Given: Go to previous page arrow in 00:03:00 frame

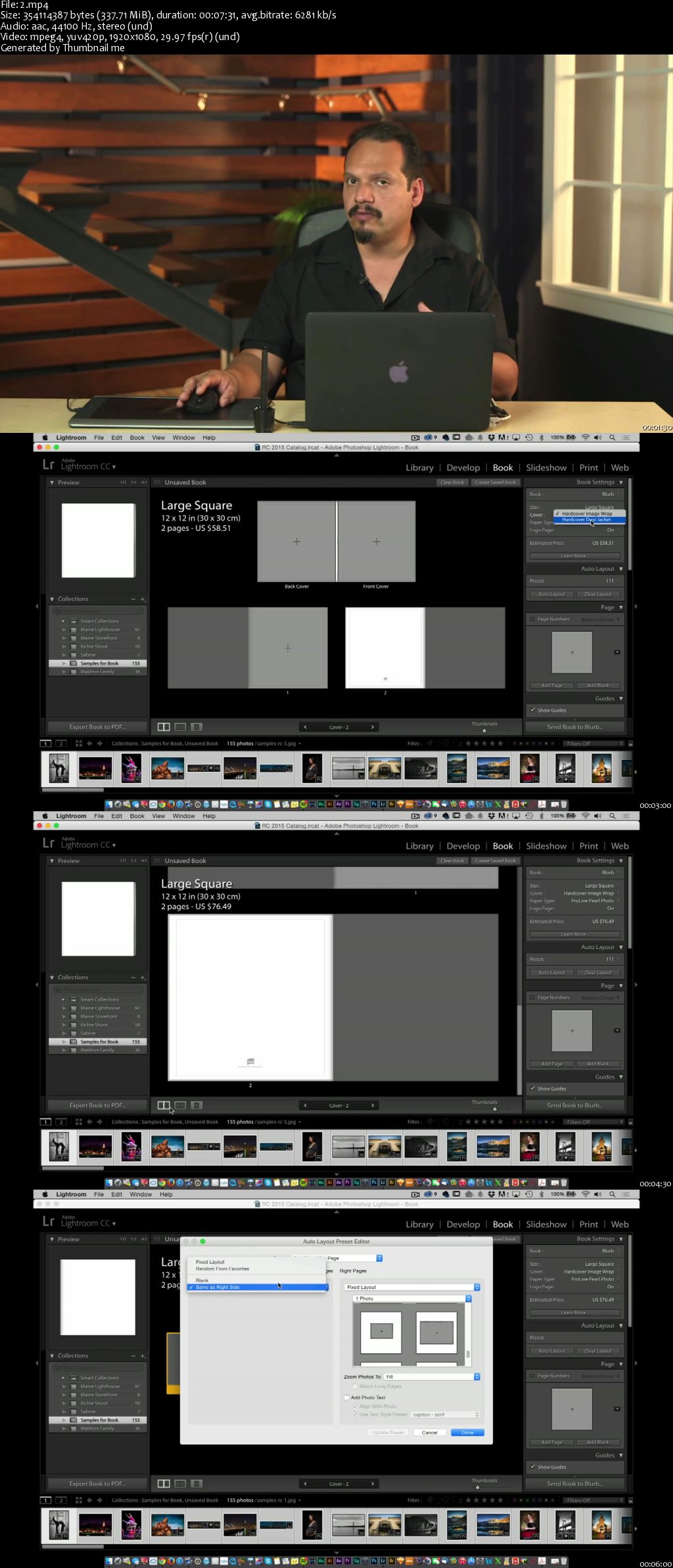Looking at the screenshot, I should [x=305, y=727].
